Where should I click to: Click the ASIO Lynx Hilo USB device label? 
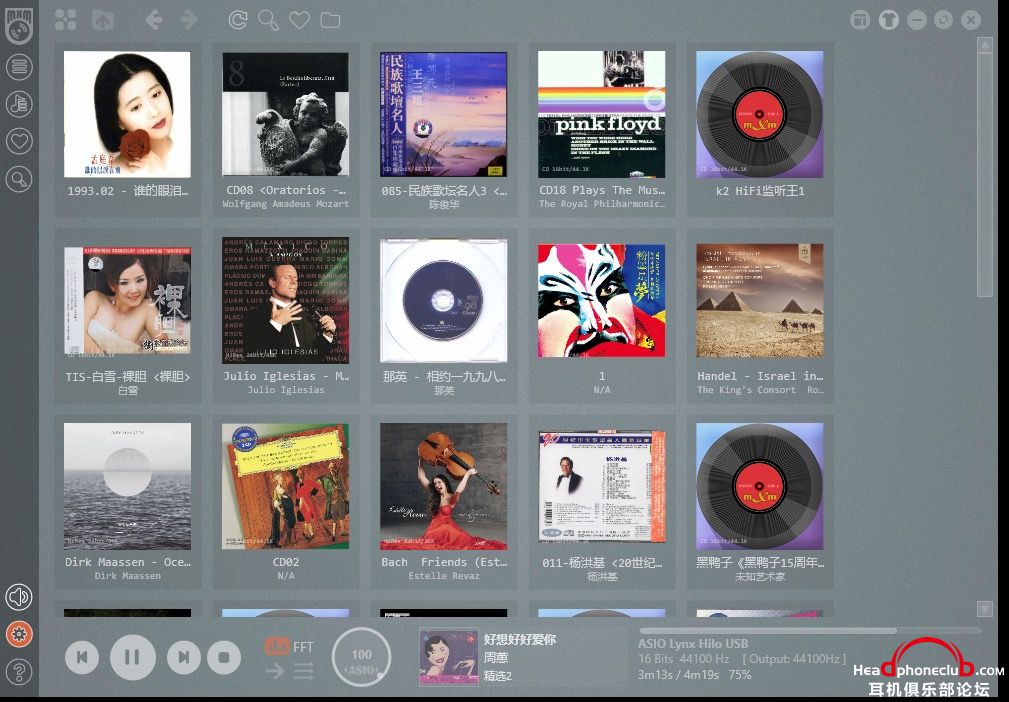[693, 643]
